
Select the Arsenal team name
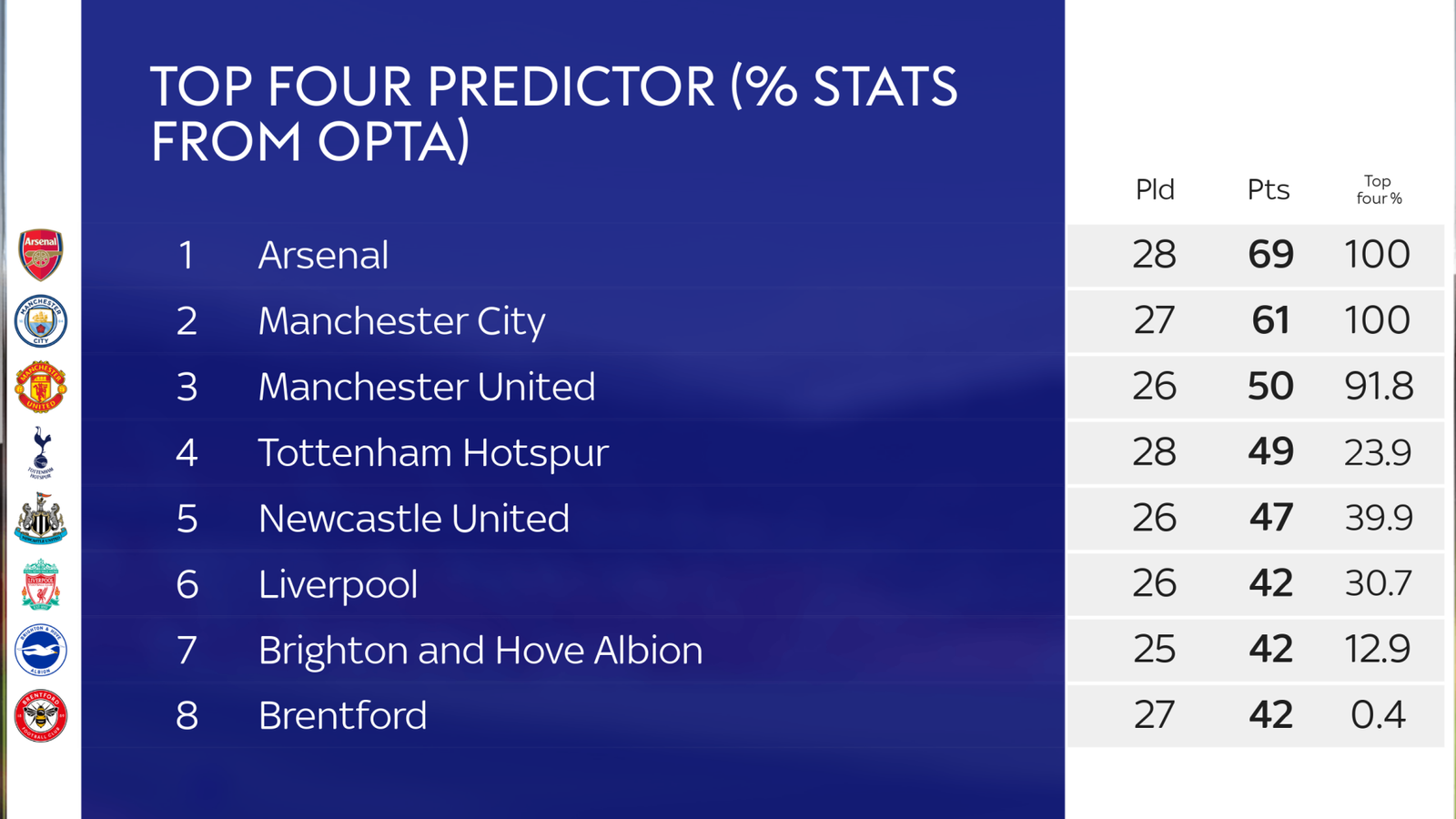pyautogui.click(x=323, y=255)
